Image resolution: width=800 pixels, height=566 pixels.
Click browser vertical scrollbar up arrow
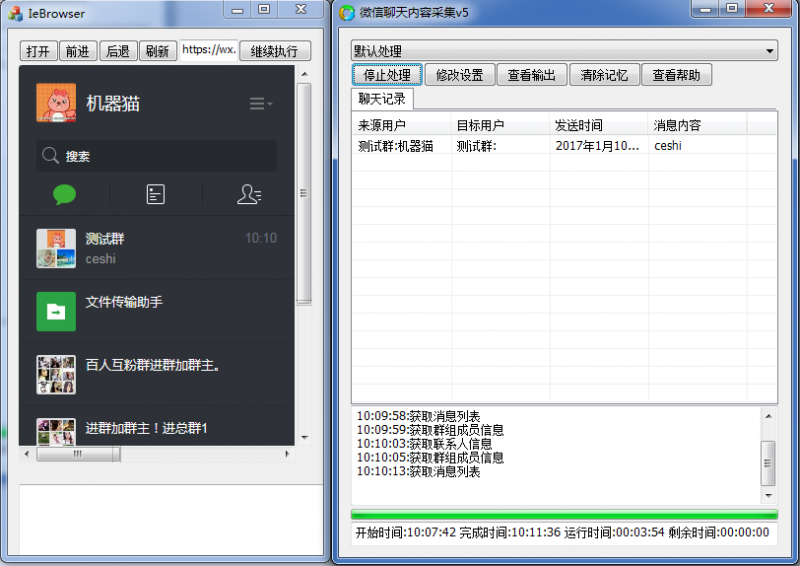pos(305,74)
